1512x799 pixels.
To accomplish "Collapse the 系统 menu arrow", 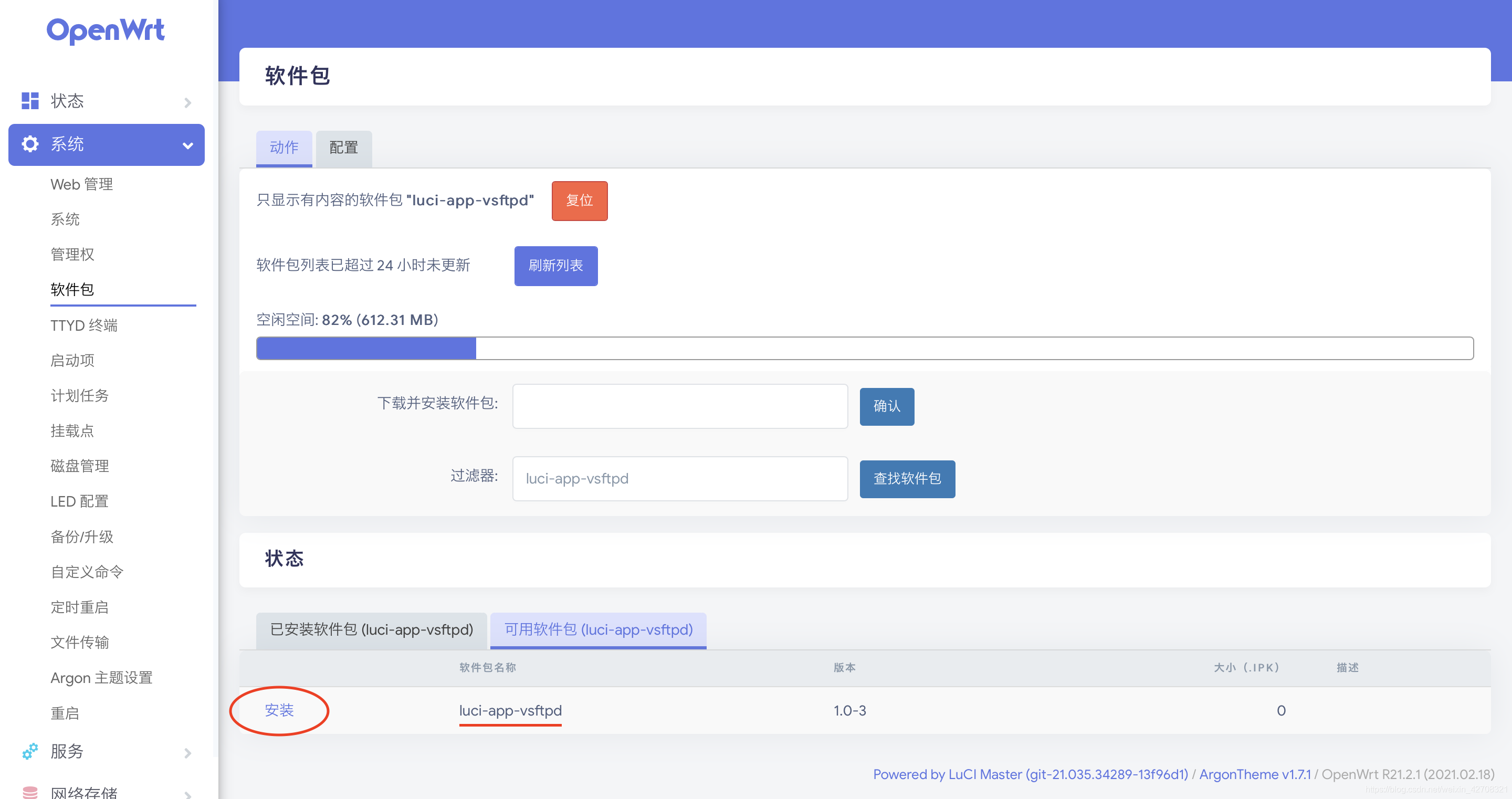I will pos(188,145).
